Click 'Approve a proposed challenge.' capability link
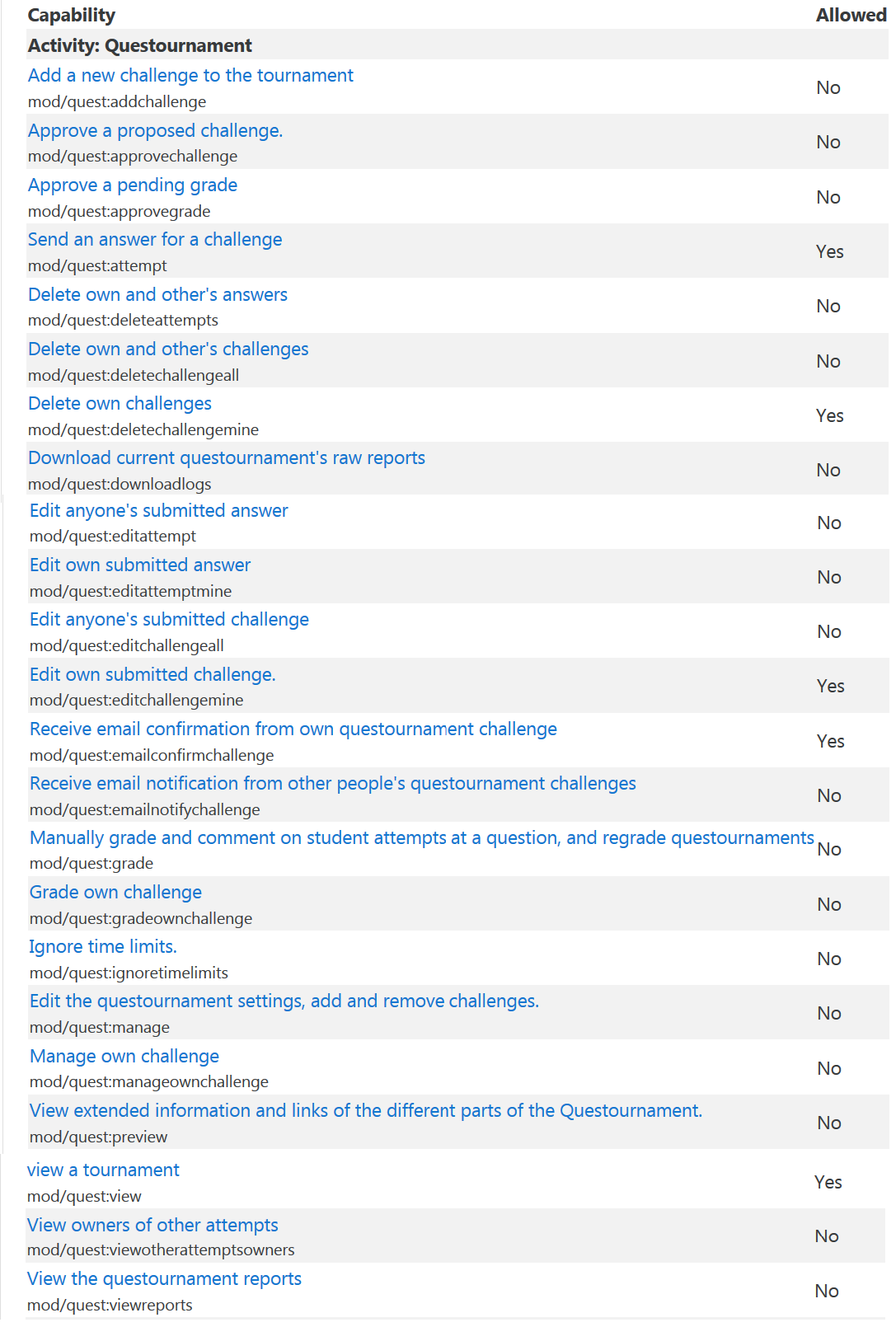This screenshot has width=896, height=1327. (x=155, y=131)
